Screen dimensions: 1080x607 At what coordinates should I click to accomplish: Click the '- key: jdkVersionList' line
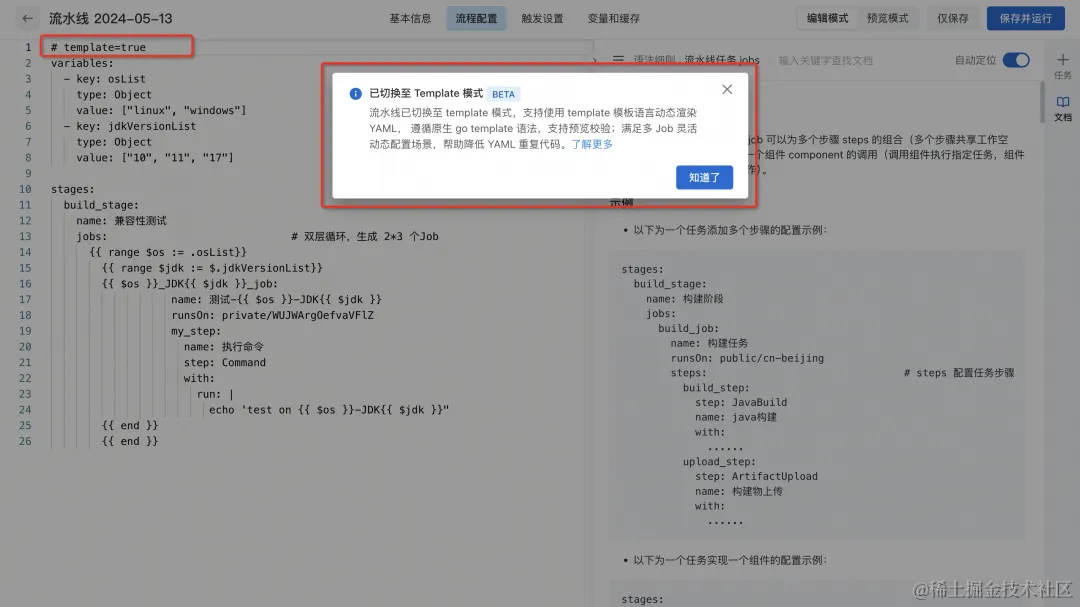[x=129, y=126]
